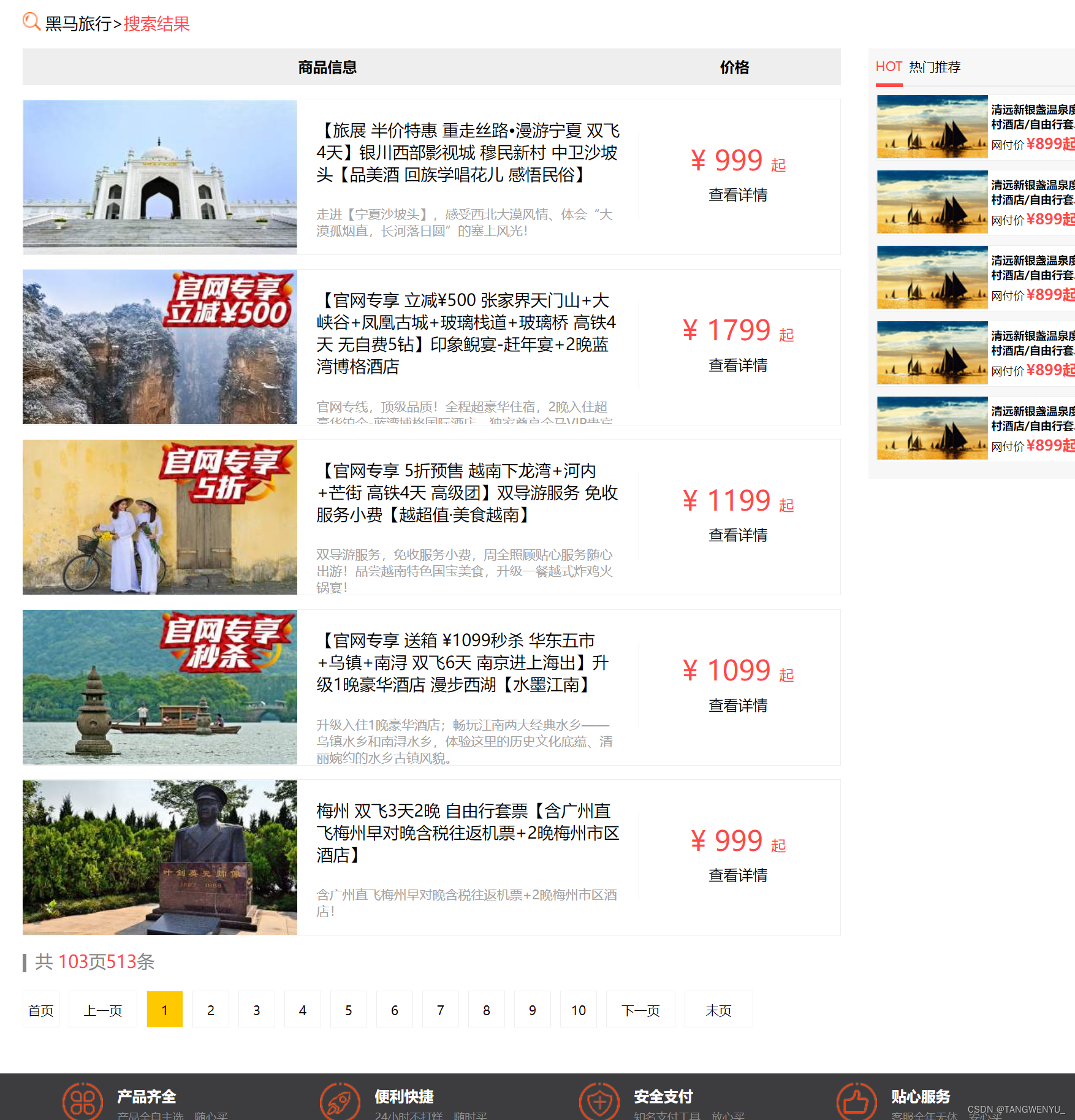The height and width of the screenshot is (1120, 1075).
Task: Jump to page 10
Action: tap(579, 1010)
